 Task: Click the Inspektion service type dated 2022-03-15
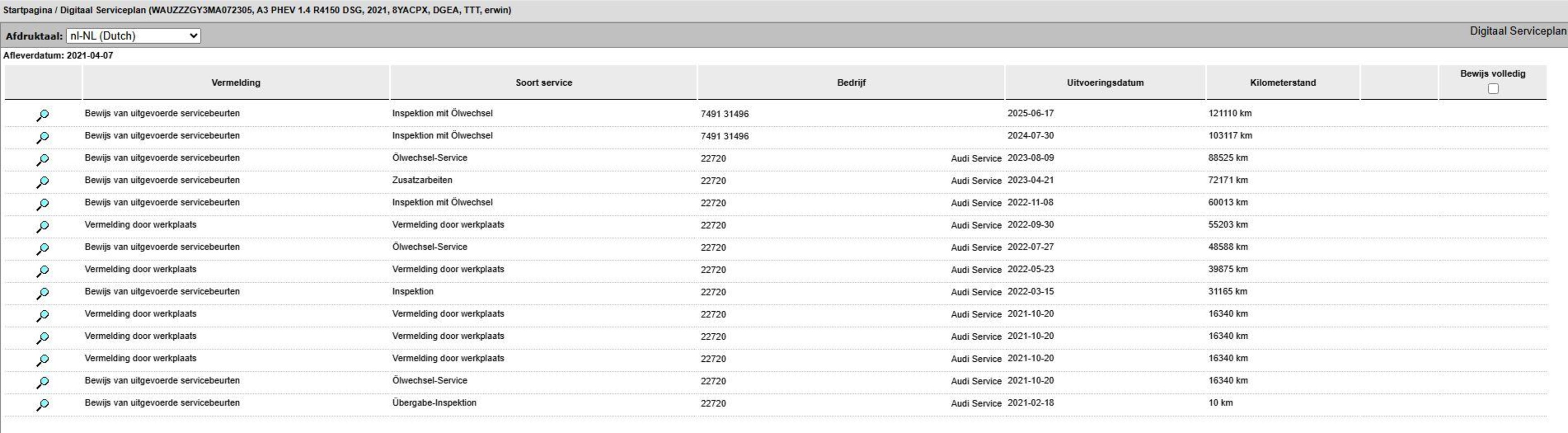pos(413,291)
